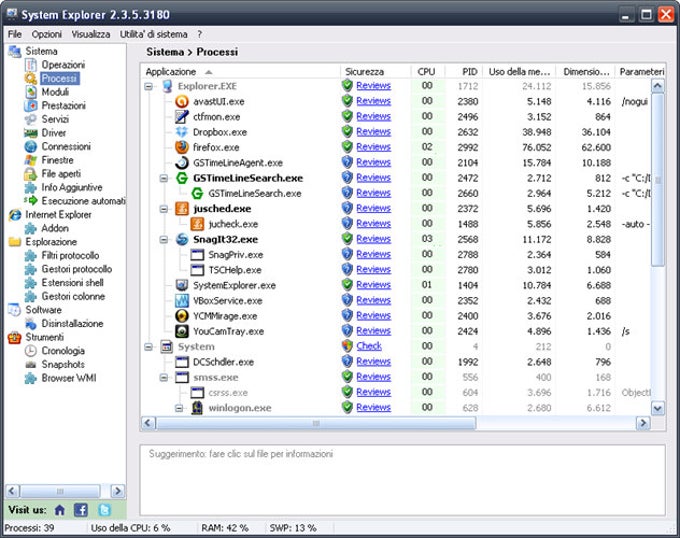Screen dimensions: 680x538
Task: Open the File menu
Action: click(x=15, y=34)
